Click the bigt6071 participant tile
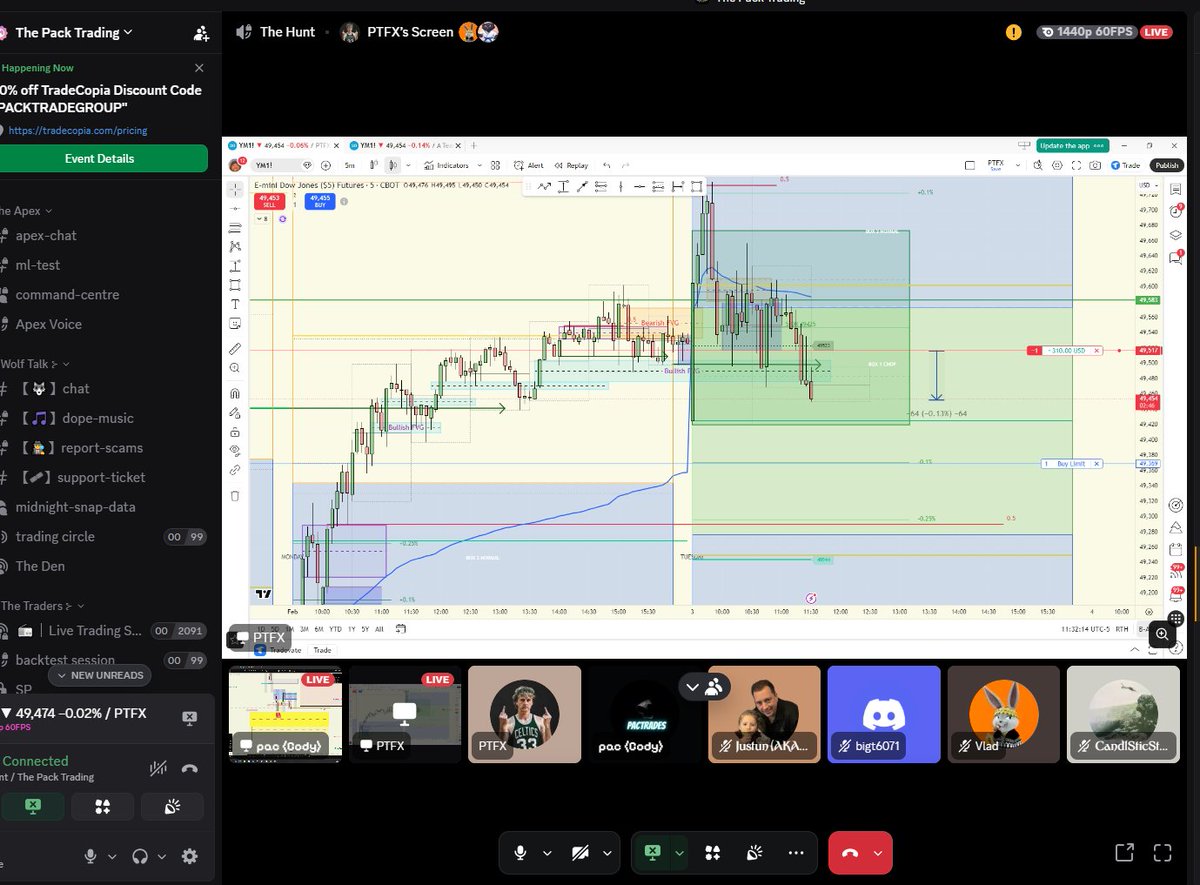 coord(884,715)
